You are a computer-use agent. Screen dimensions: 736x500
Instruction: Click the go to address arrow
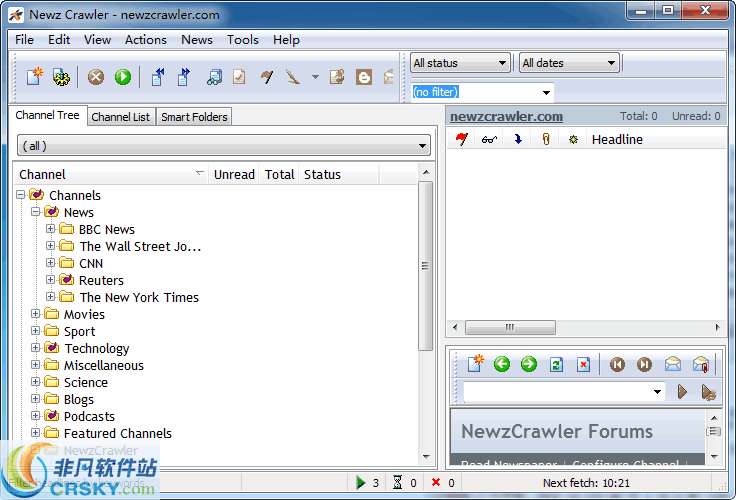coord(682,392)
